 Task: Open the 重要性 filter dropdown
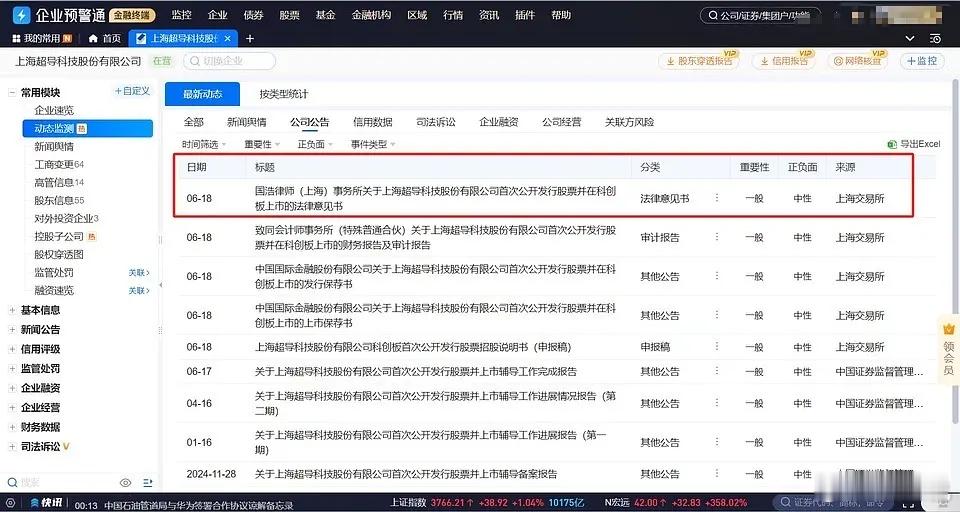[x=261, y=145]
